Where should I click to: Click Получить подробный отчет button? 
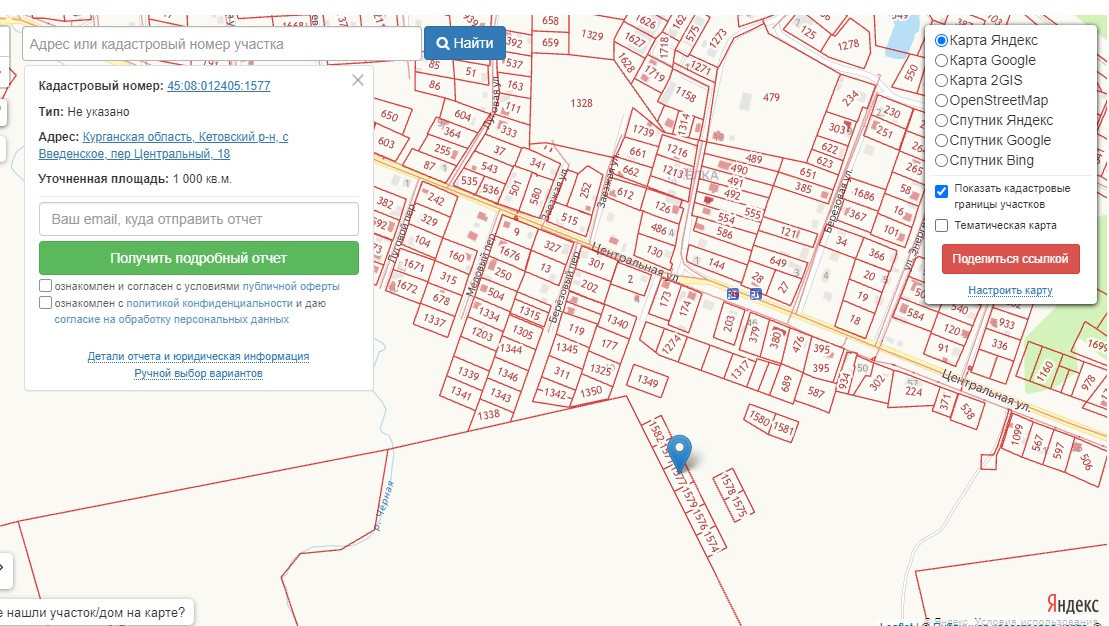coord(199,258)
